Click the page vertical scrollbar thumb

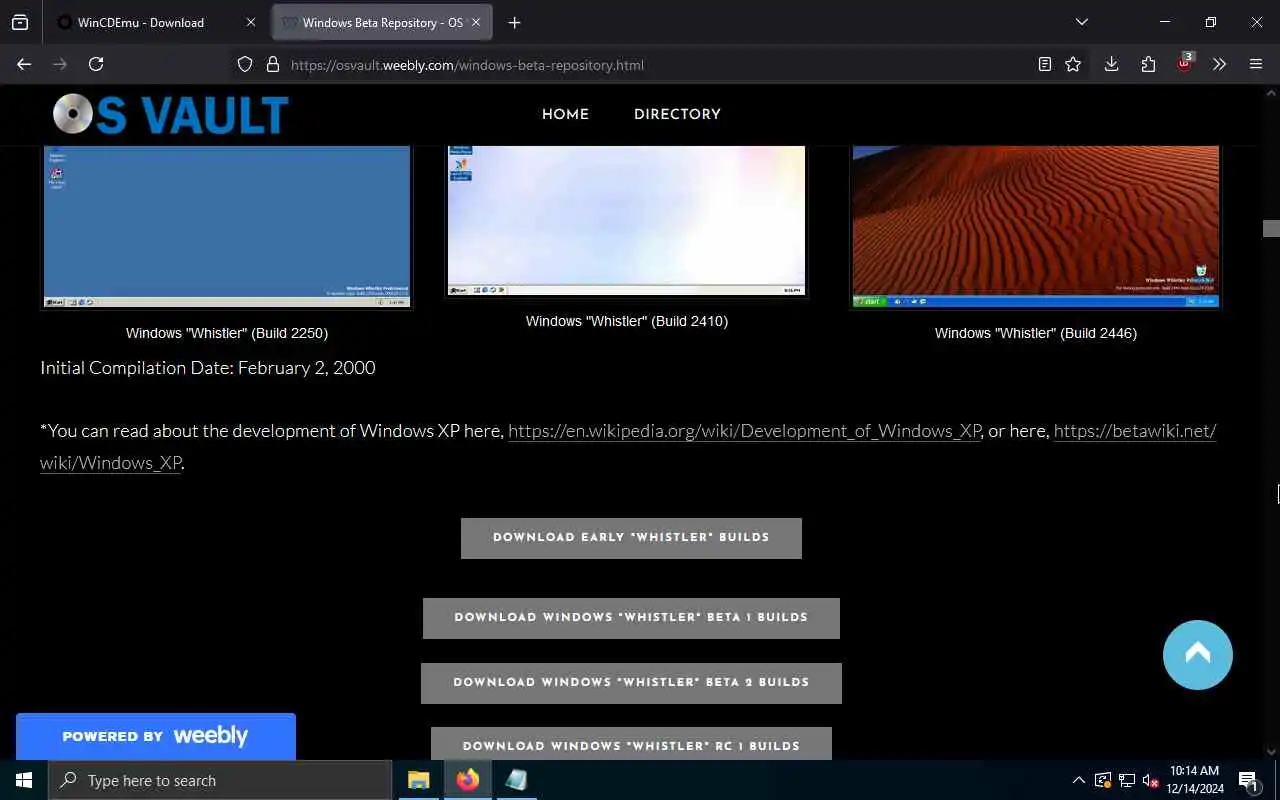(1271, 228)
